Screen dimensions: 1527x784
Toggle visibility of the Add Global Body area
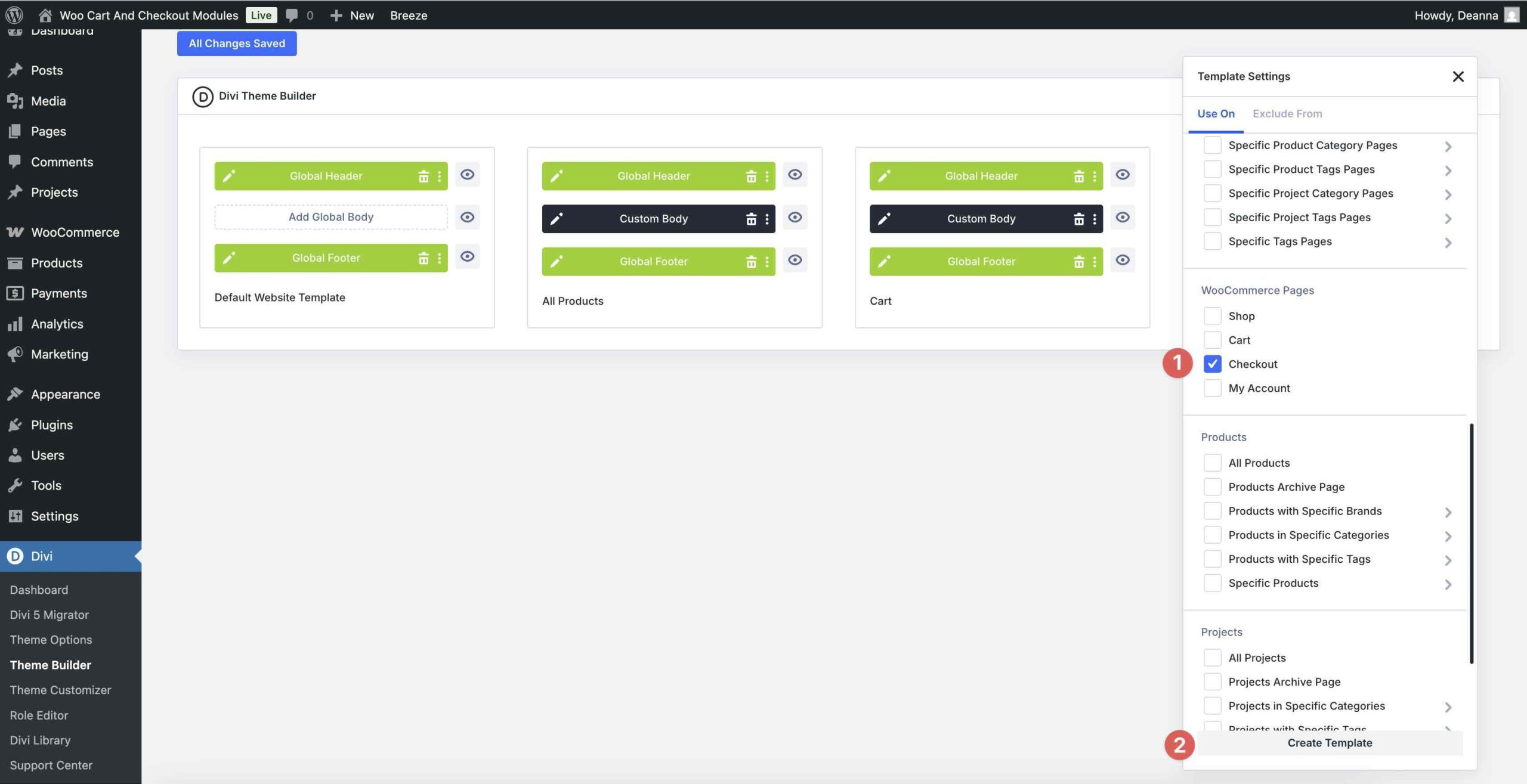468,217
